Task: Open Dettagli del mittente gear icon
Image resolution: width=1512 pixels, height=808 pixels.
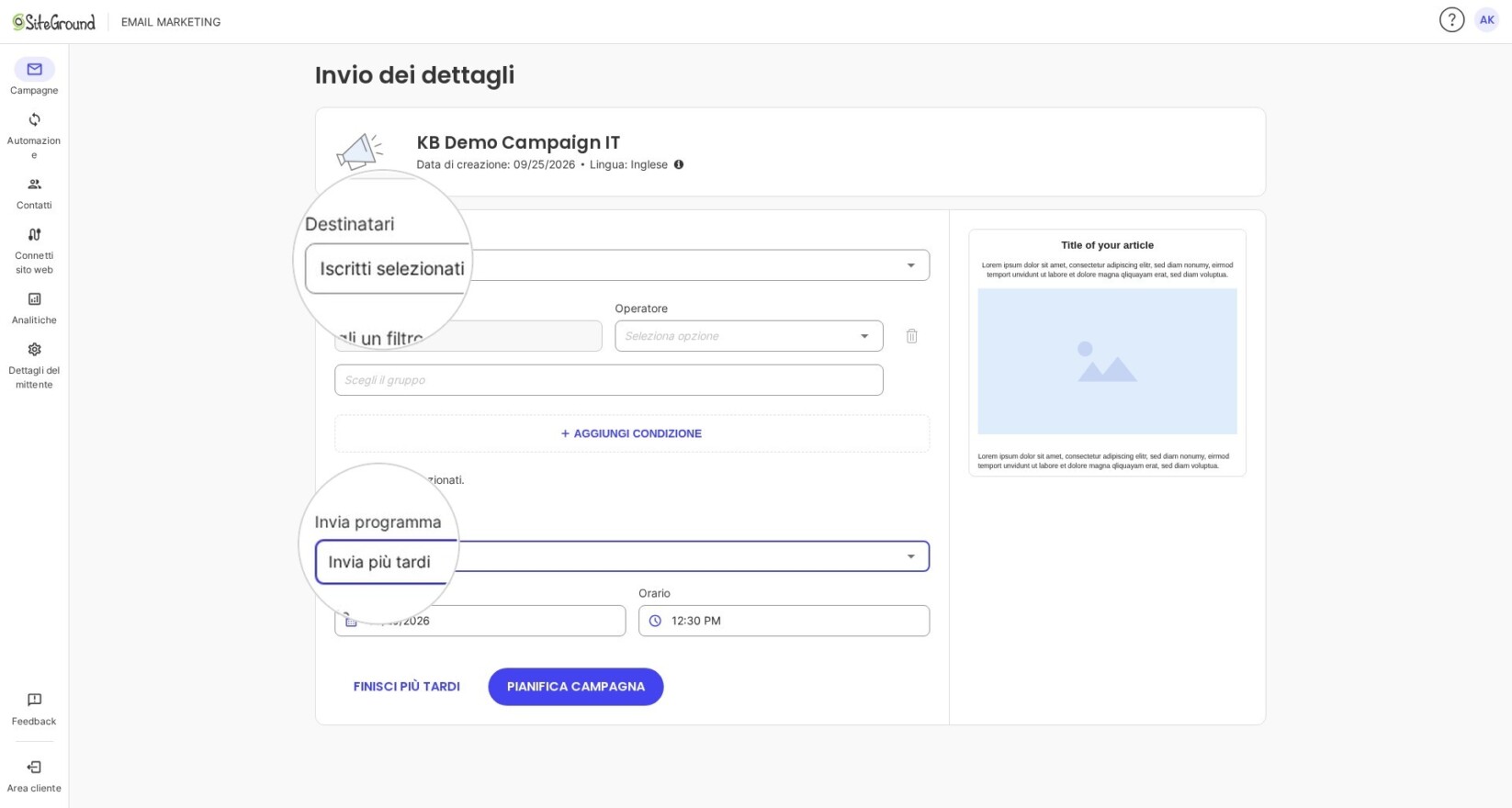Action: click(x=34, y=350)
